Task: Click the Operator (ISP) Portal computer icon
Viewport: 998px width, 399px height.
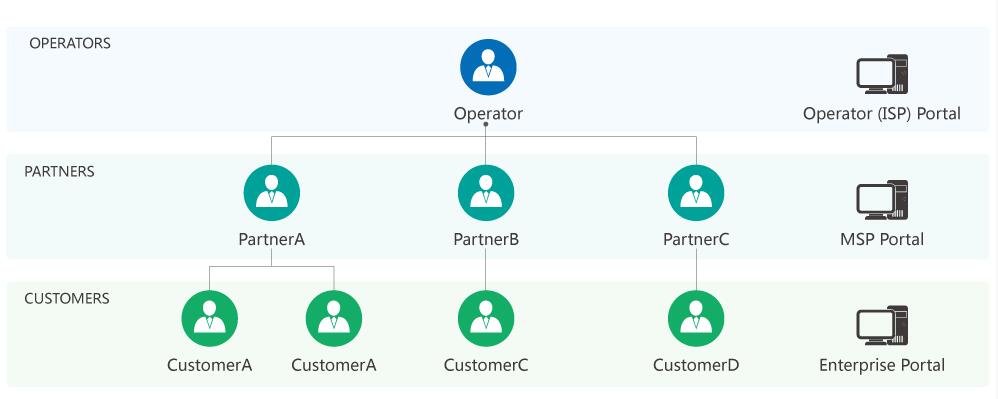Action: click(x=882, y=74)
